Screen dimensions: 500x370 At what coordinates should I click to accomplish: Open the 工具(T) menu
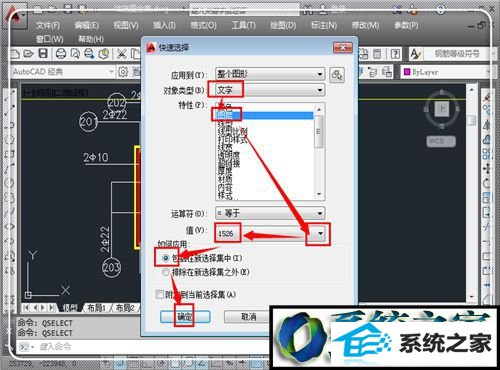pos(244,25)
